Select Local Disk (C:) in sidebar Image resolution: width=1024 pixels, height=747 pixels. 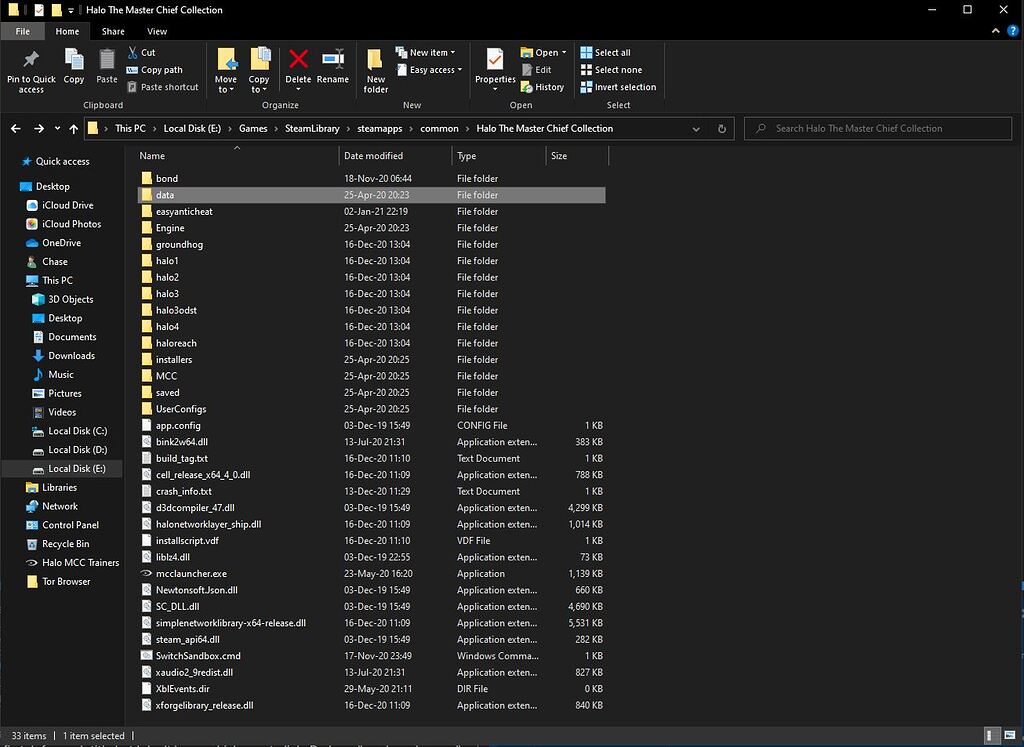coord(78,431)
